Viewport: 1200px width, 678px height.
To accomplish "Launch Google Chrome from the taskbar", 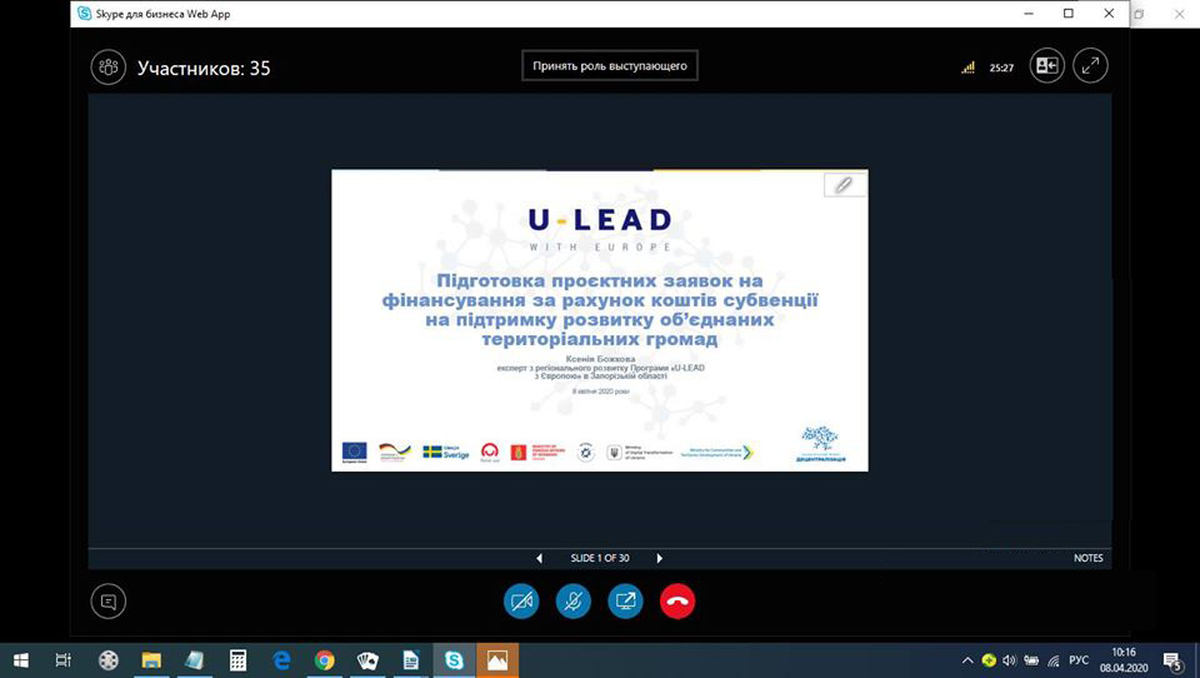I will coord(324,660).
